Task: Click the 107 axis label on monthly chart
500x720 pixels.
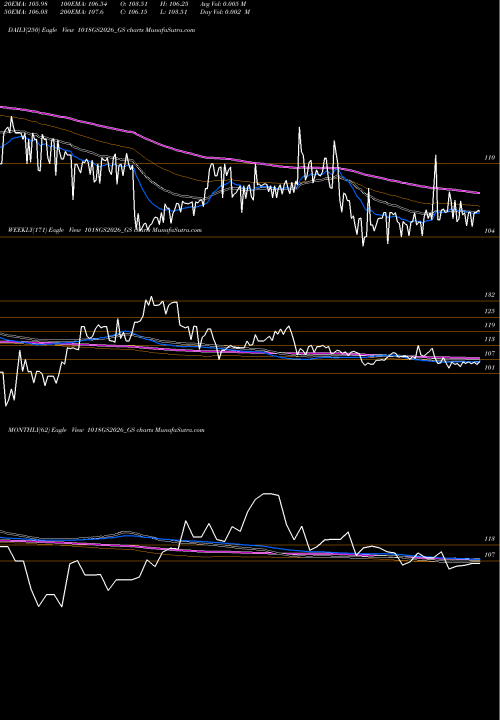Action: 490,555
